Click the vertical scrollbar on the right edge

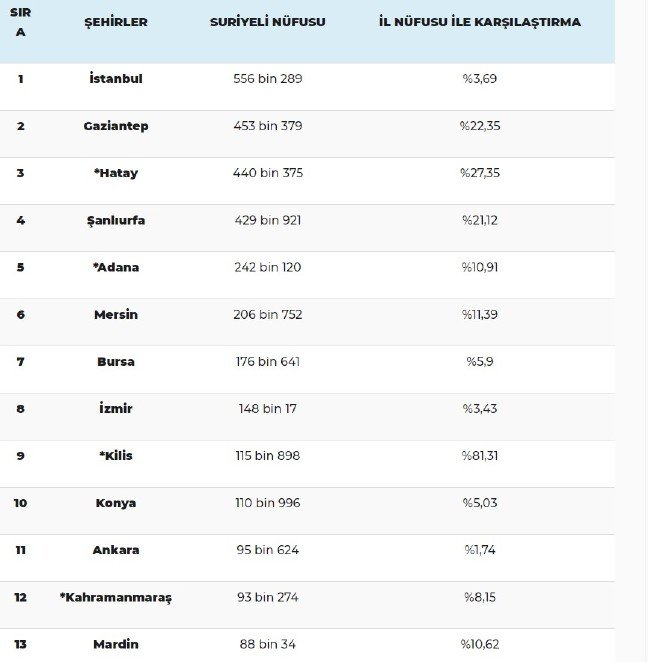click(632, 330)
